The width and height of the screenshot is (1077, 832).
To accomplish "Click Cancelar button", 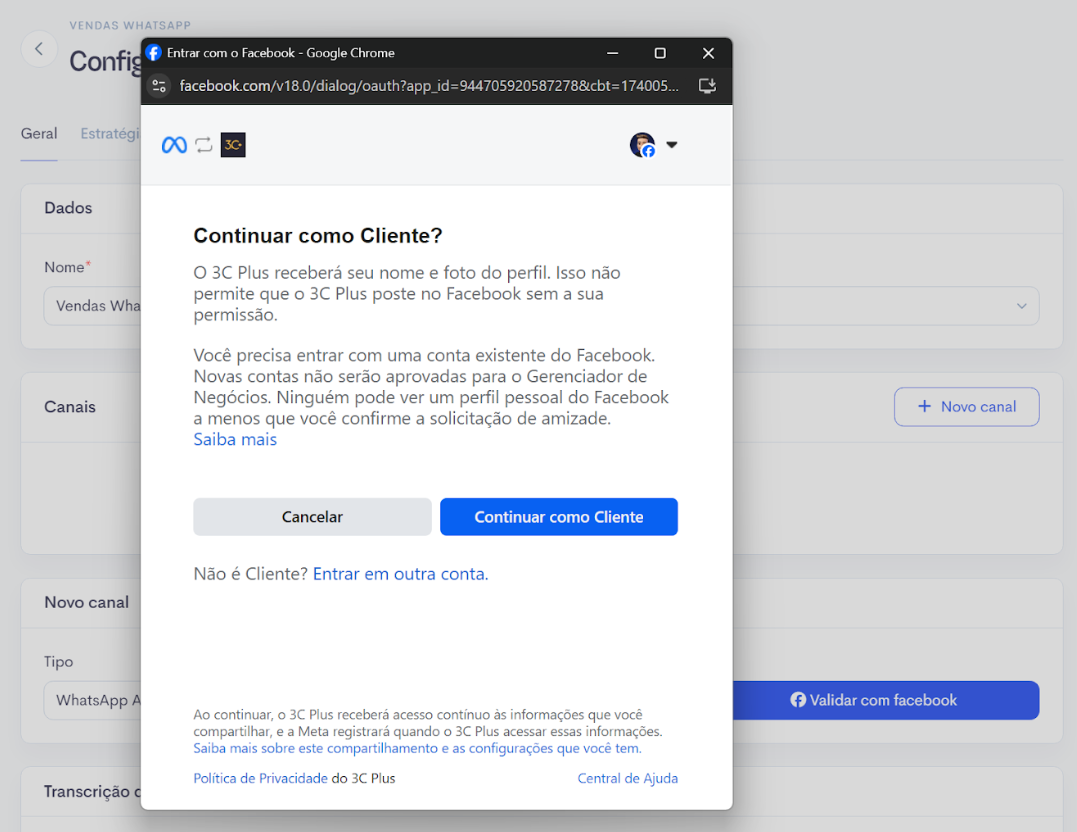I will 312,517.
